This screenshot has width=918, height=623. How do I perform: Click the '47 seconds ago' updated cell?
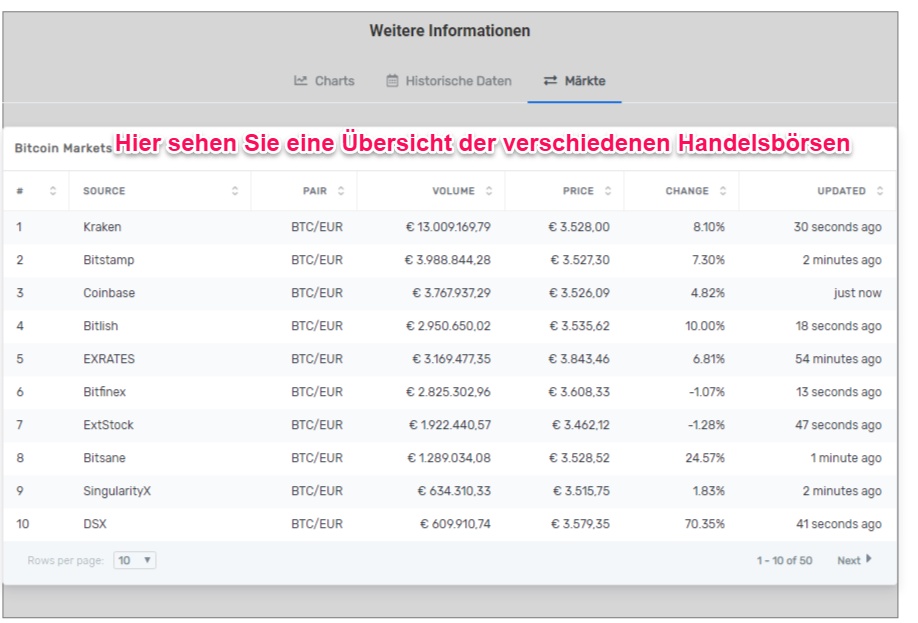tap(838, 425)
